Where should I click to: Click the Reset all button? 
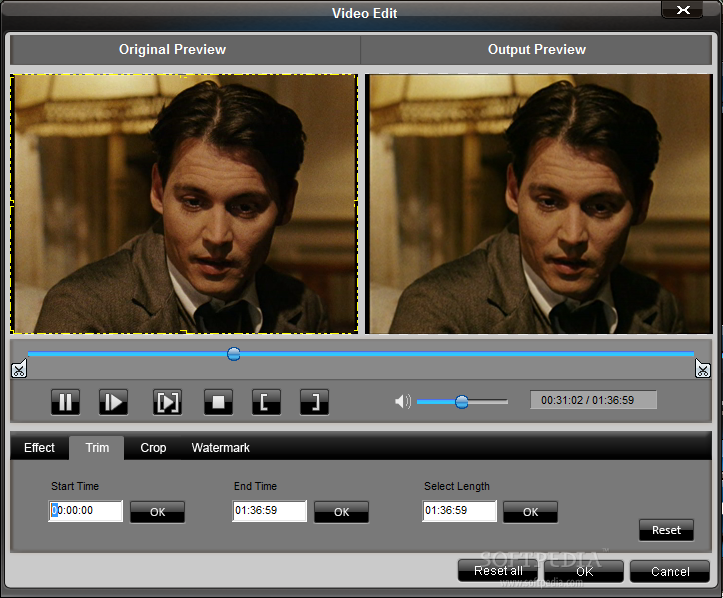click(498, 571)
